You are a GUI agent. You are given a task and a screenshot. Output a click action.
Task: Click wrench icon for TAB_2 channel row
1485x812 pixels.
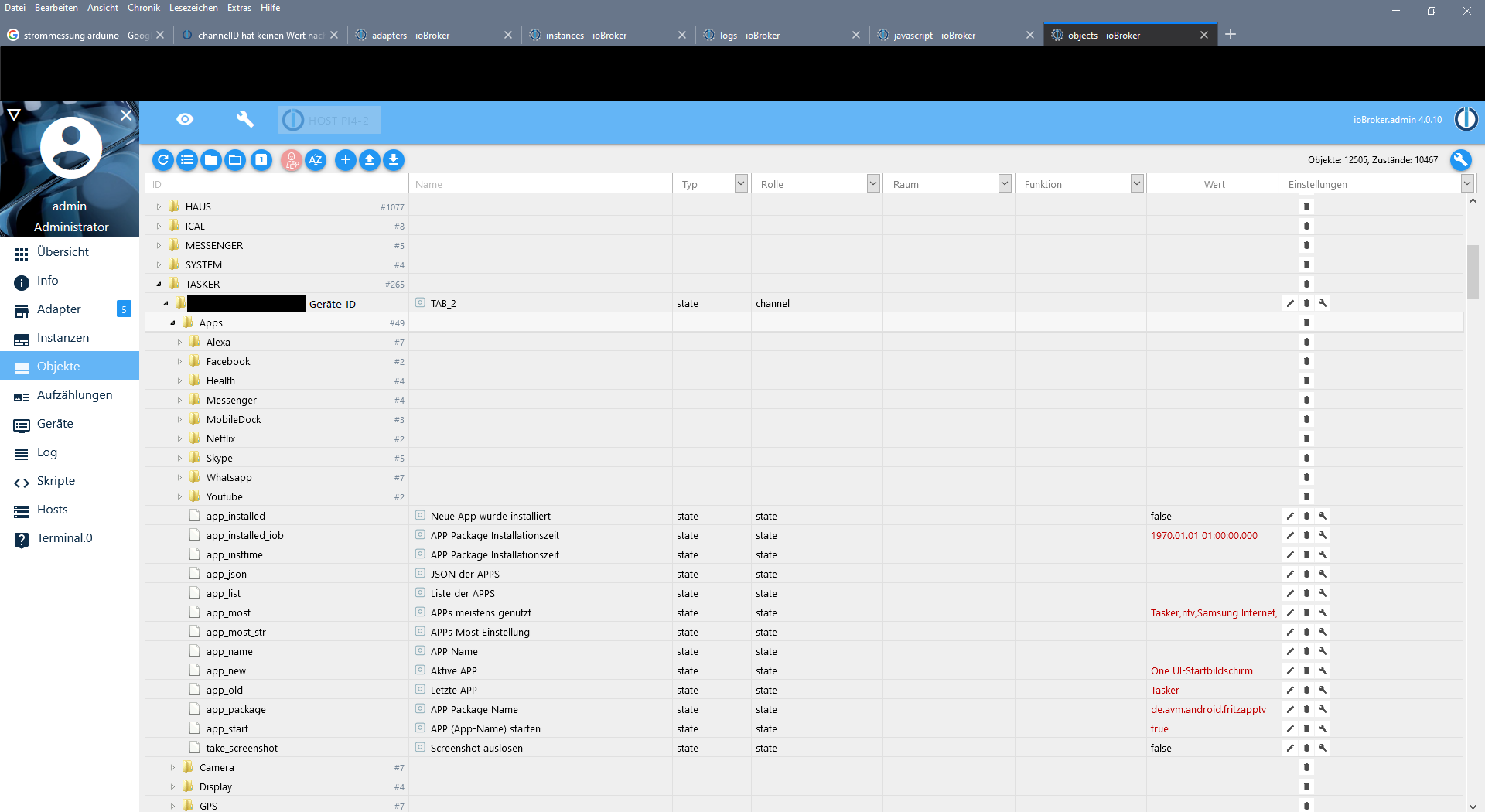tap(1323, 304)
